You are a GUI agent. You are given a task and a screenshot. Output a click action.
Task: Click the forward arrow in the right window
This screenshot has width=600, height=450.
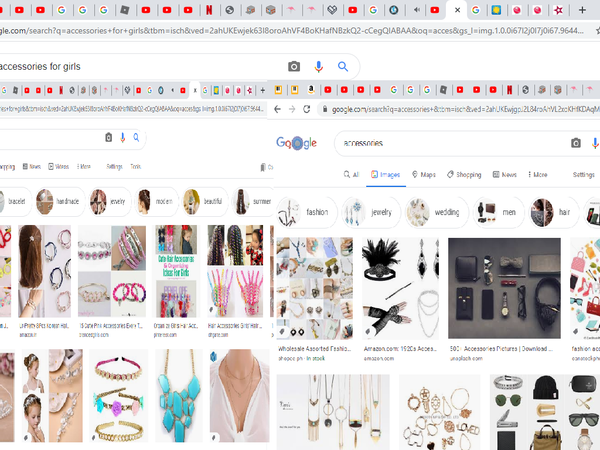click(292, 109)
